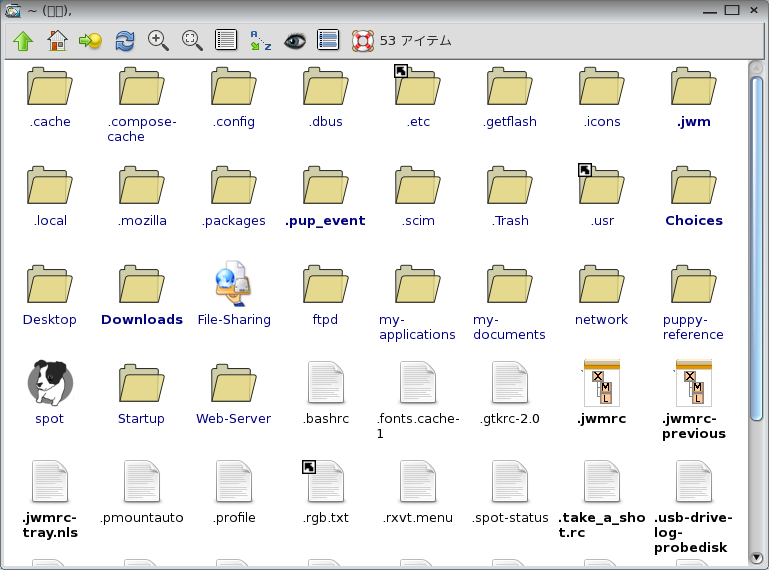Open the bookmarks toolbar icon
The image size is (769, 570).
(x=90, y=41)
